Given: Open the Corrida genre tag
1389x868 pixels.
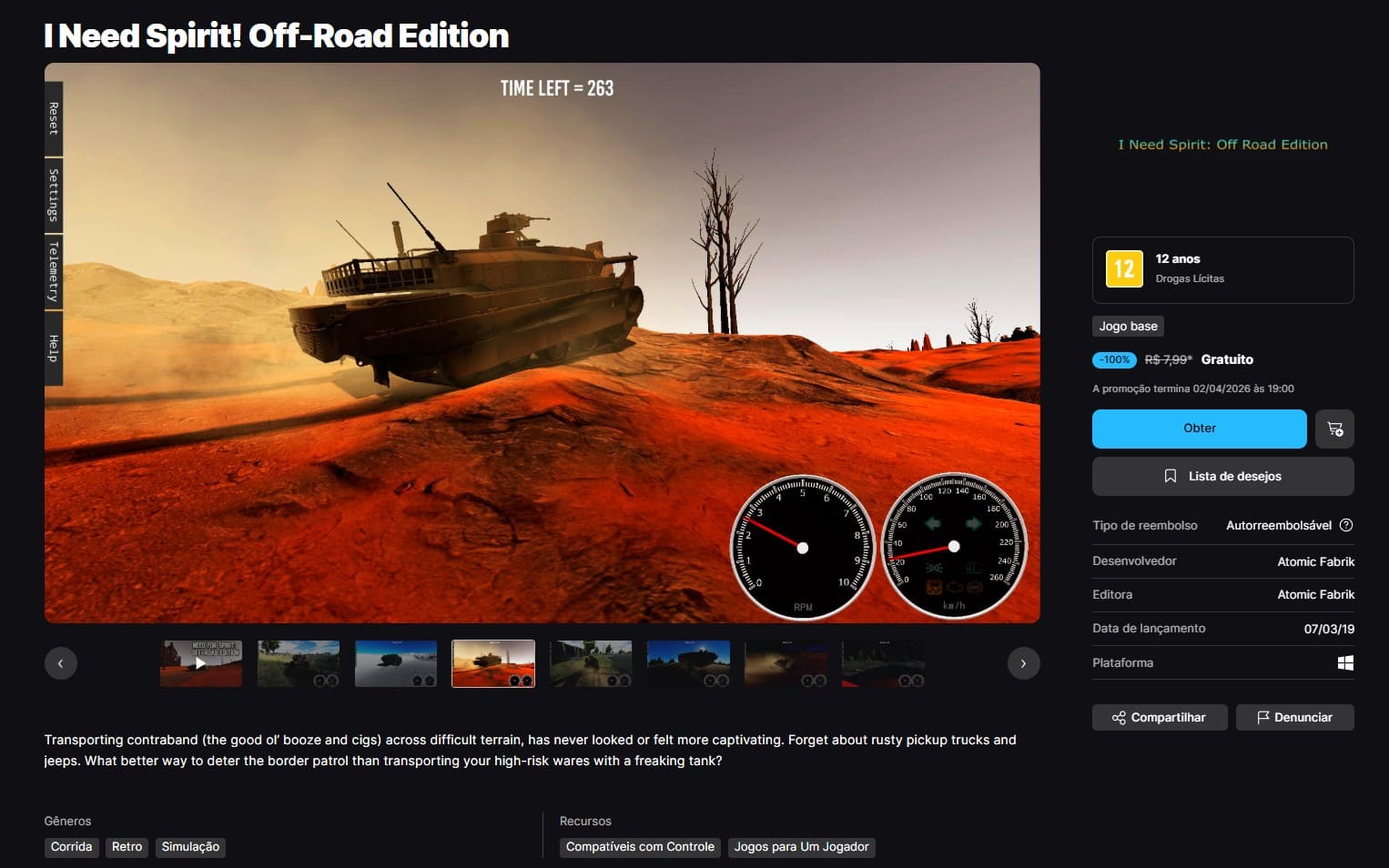Looking at the screenshot, I should [x=71, y=847].
